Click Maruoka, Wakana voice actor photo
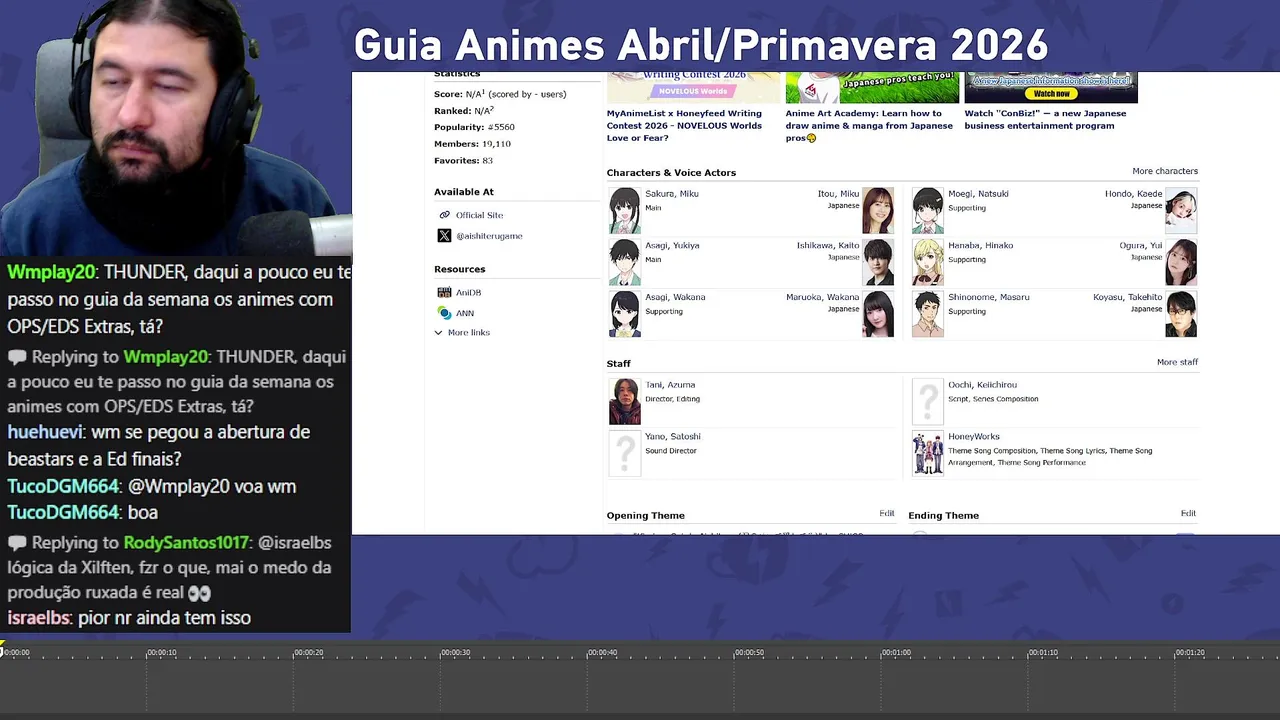1280x720 pixels. [878, 314]
